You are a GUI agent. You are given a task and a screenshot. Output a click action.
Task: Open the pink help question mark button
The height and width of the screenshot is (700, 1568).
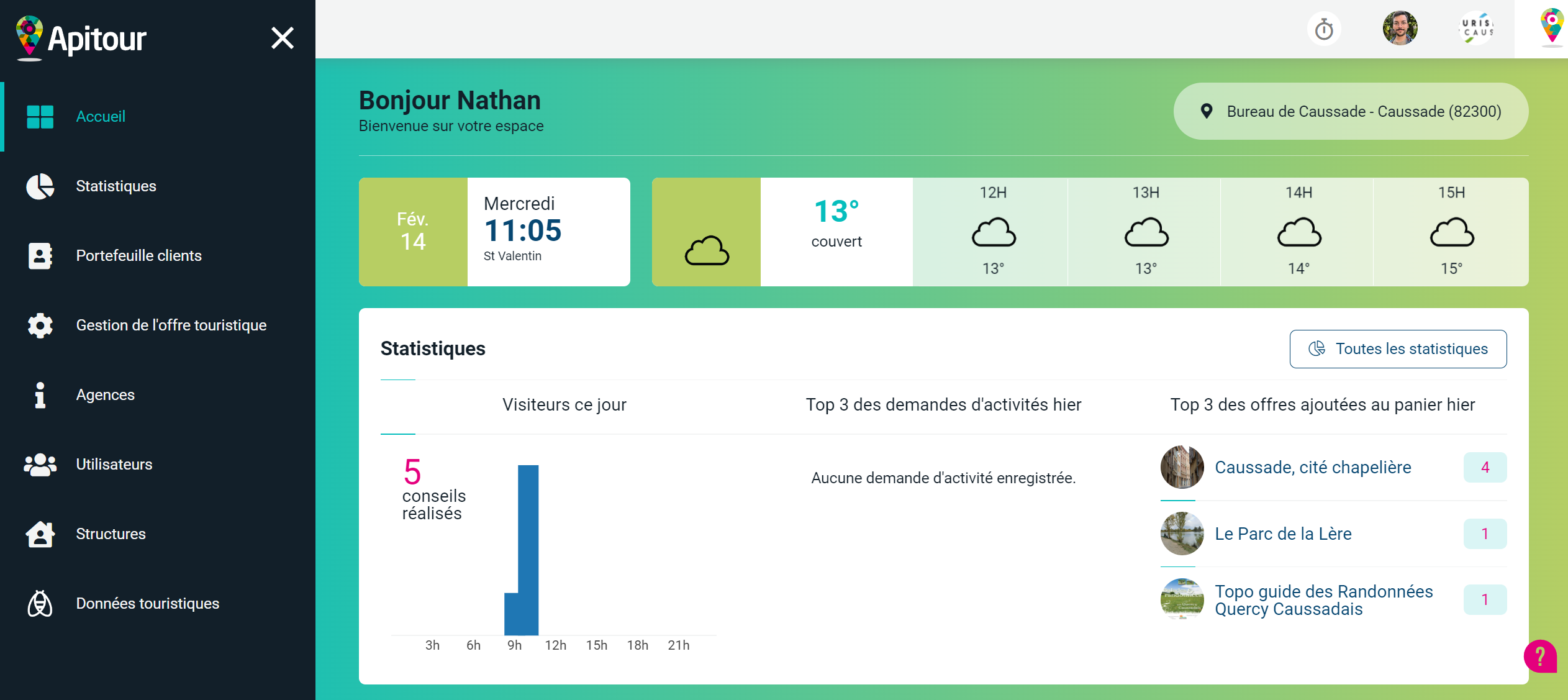tap(1540, 656)
